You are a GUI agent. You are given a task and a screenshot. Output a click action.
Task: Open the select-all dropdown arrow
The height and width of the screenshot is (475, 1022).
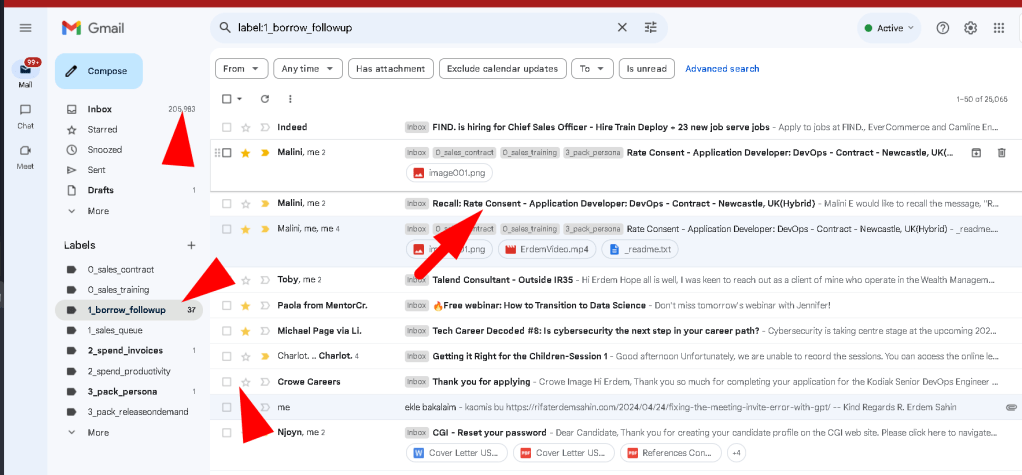point(239,99)
